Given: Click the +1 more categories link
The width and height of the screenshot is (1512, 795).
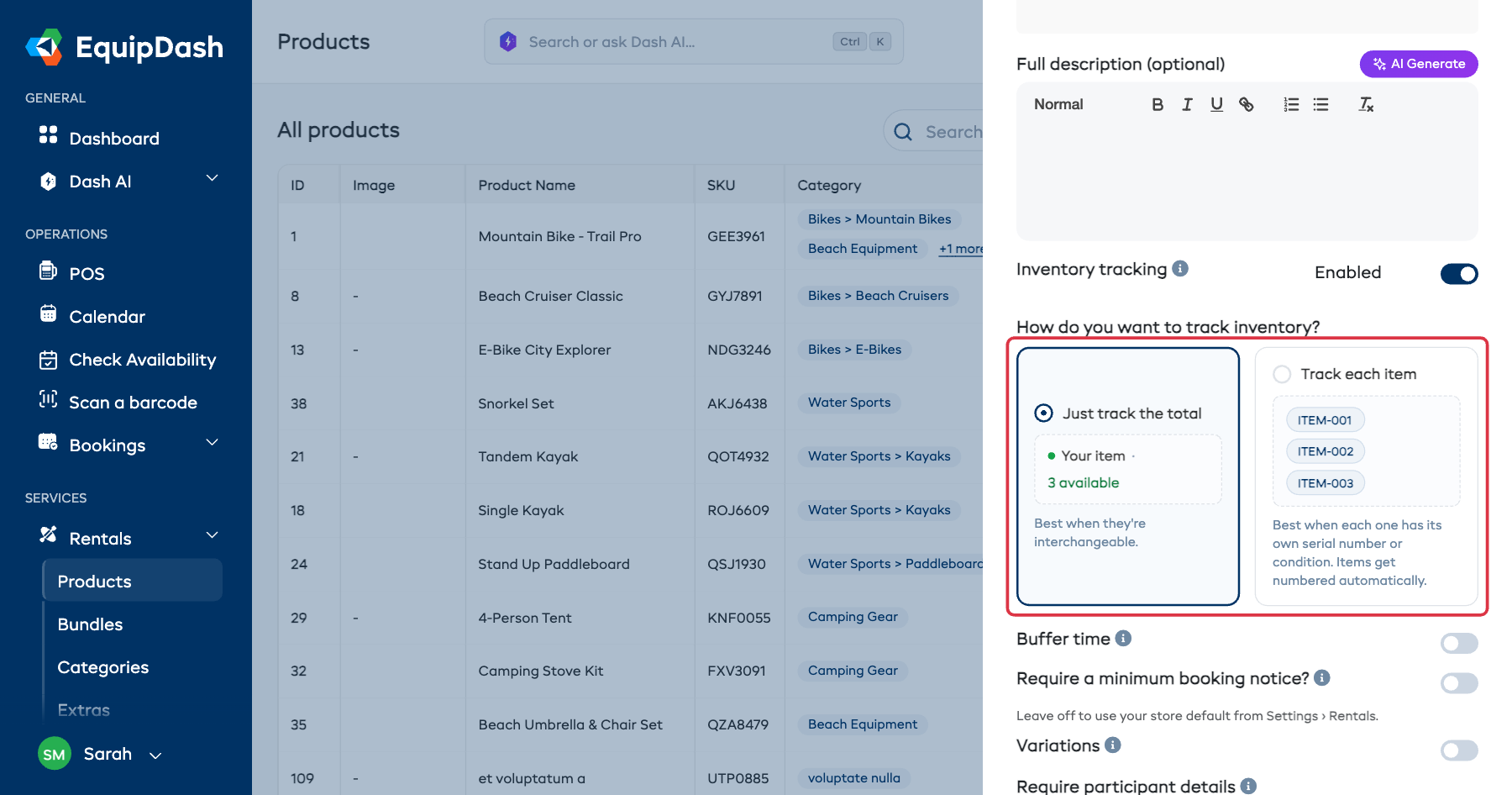Looking at the screenshot, I should [961, 249].
